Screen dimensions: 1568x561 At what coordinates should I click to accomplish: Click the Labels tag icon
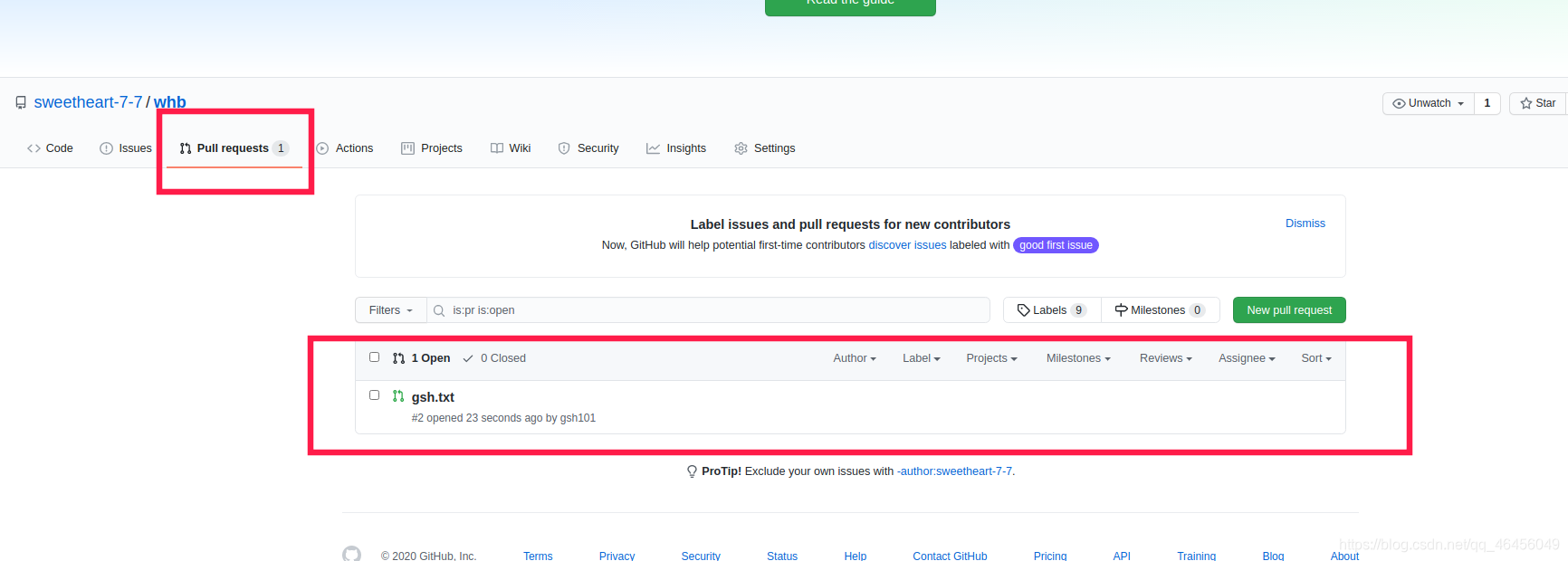1024,310
